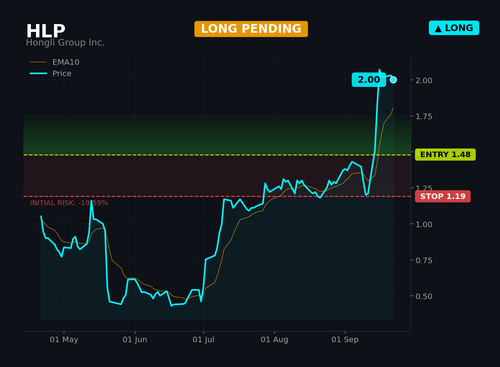Image resolution: width=500 pixels, height=367 pixels.
Task: Select the STOP 1.19 price label
Action: click(x=443, y=196)
